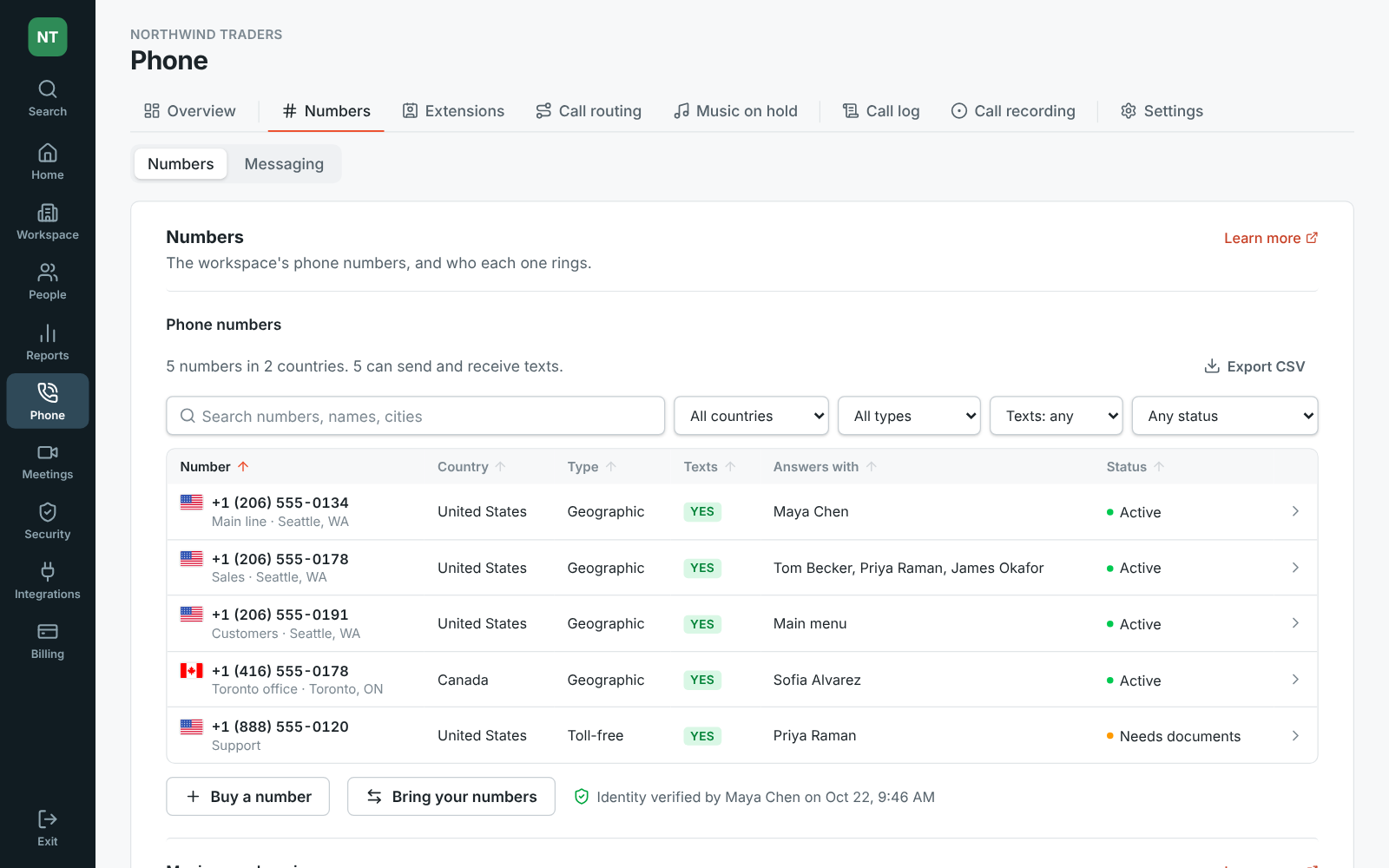1389x868 pixels.
Task: Expand the +1 (416) 555-0178 row chevron
Action: click(1295, 680)
